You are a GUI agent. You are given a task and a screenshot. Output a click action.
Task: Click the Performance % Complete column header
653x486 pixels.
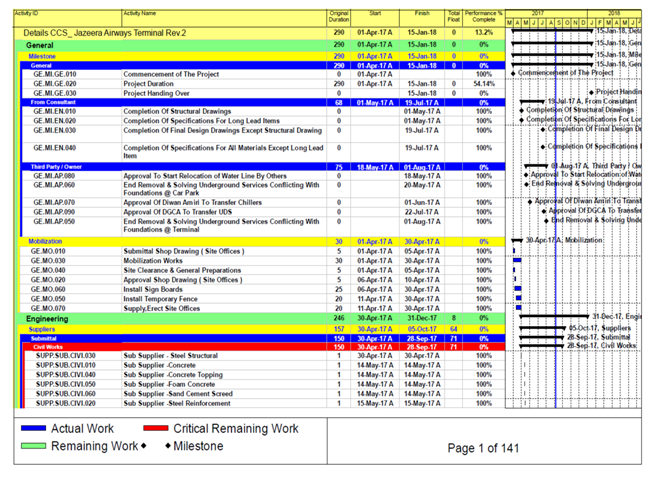tap(484, 17)
